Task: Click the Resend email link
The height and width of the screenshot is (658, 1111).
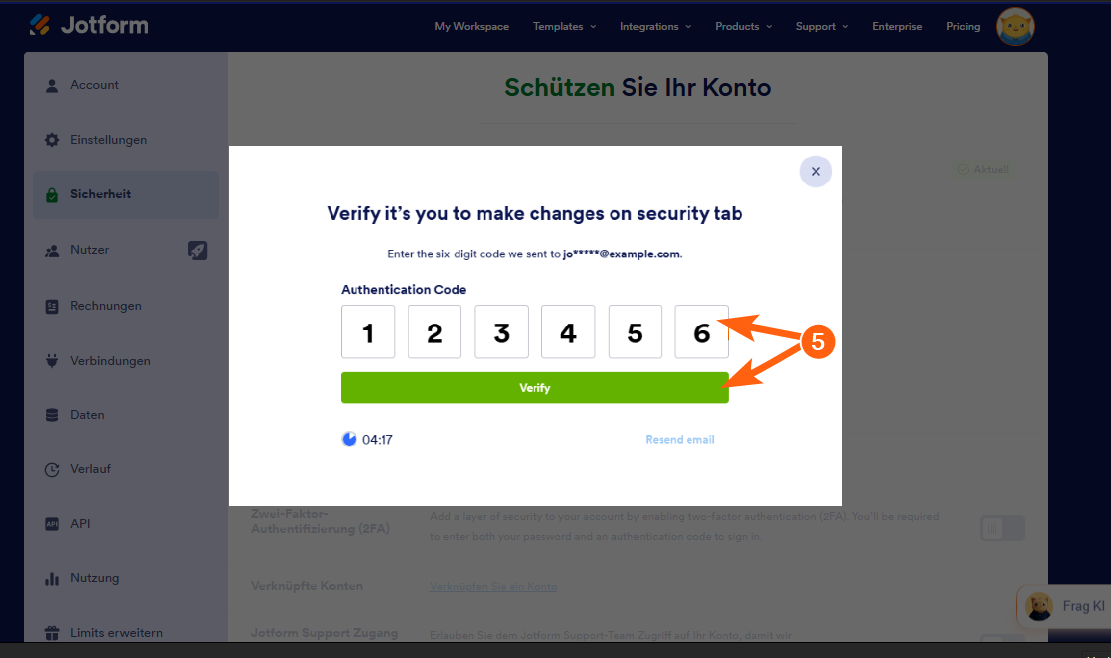Action: [x=680, y=440]
